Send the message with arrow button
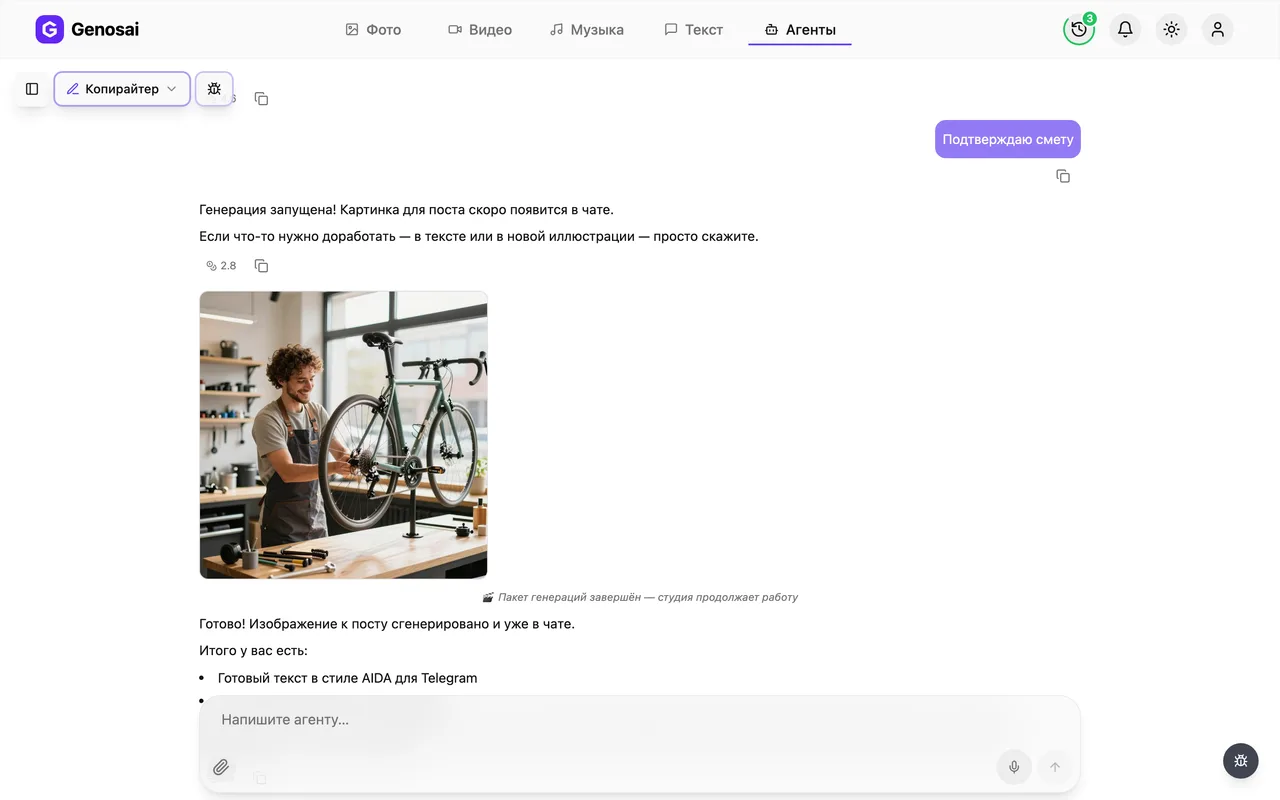Screen dimensions: 1280x800 point(1054,767)
